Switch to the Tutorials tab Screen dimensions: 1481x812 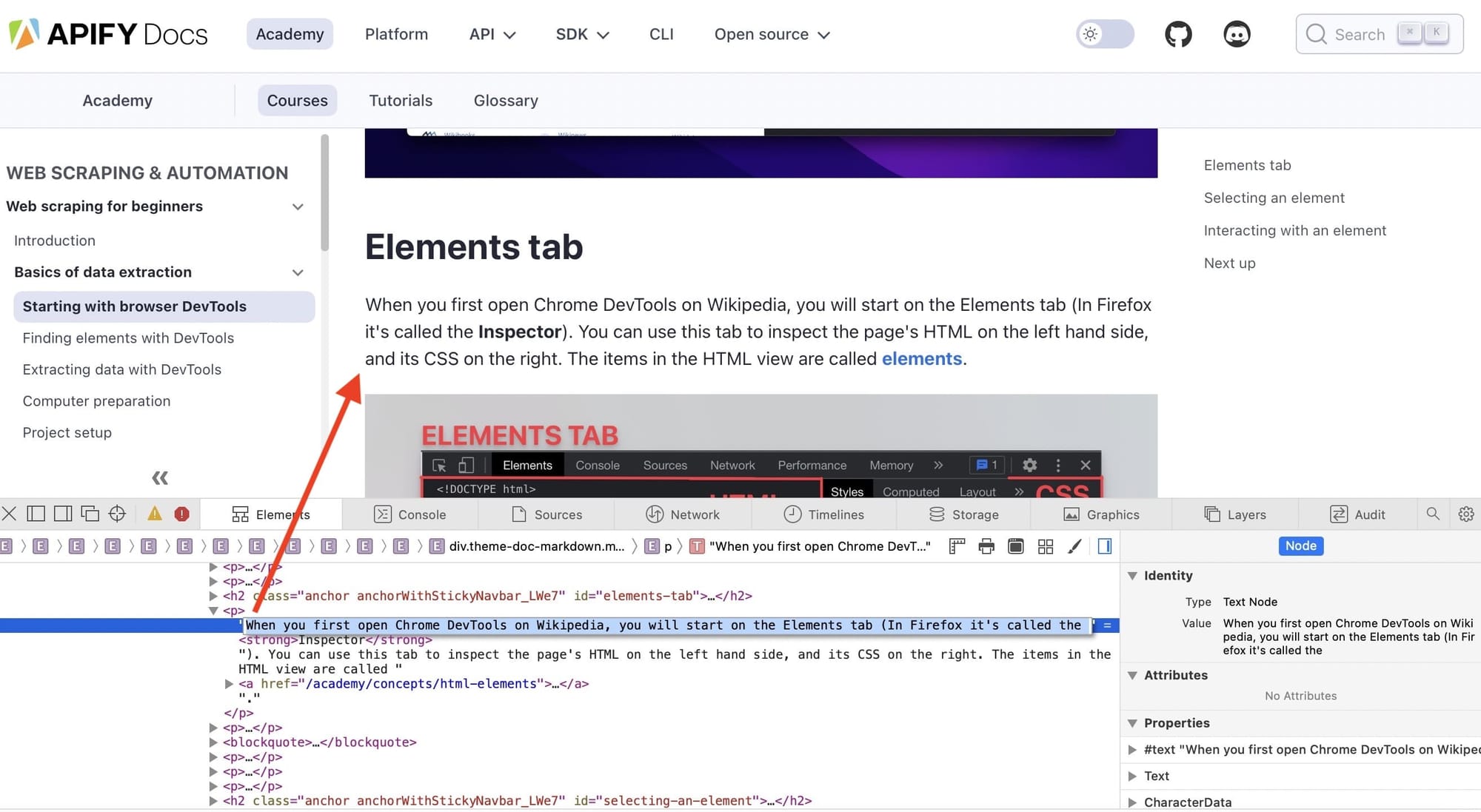tap(400, 100)
